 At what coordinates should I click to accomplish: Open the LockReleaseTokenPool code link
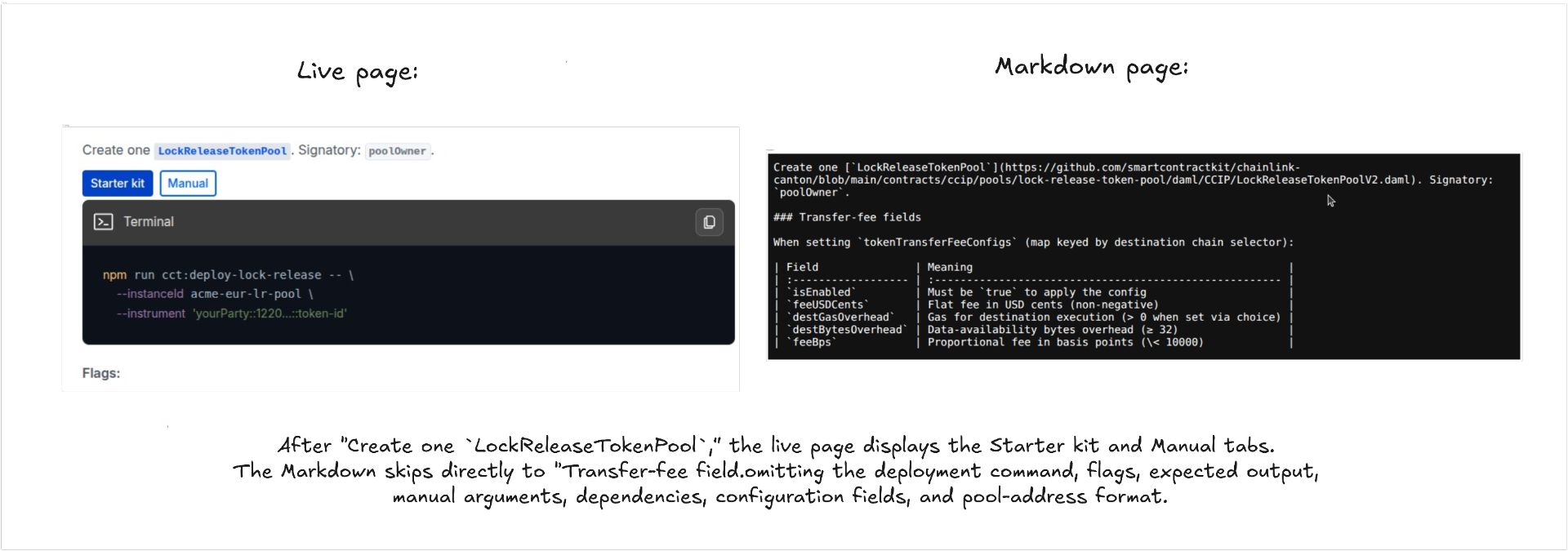click(x=222, y=151)
